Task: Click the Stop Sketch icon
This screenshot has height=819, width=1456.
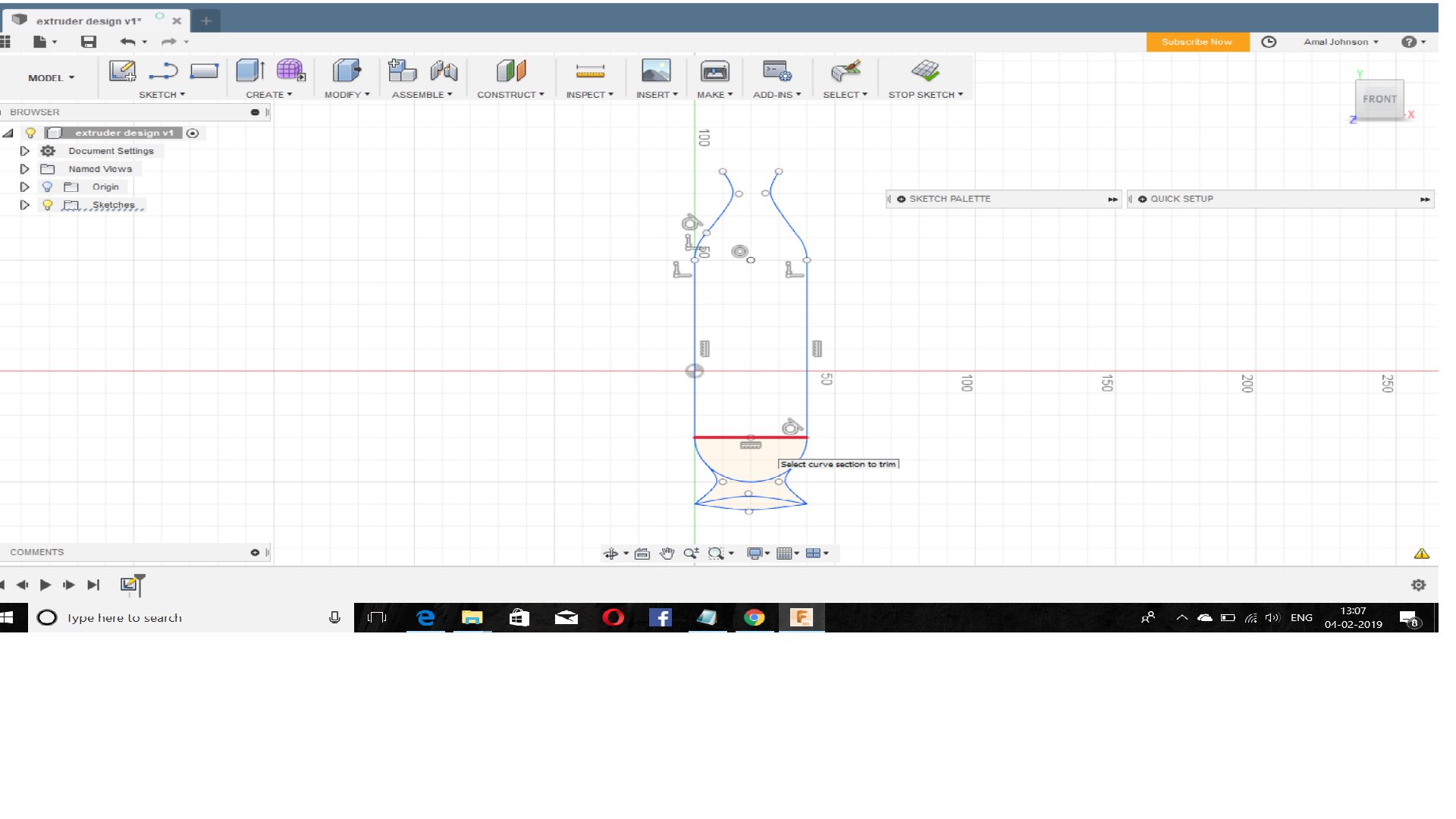Action: click(925, 71)
